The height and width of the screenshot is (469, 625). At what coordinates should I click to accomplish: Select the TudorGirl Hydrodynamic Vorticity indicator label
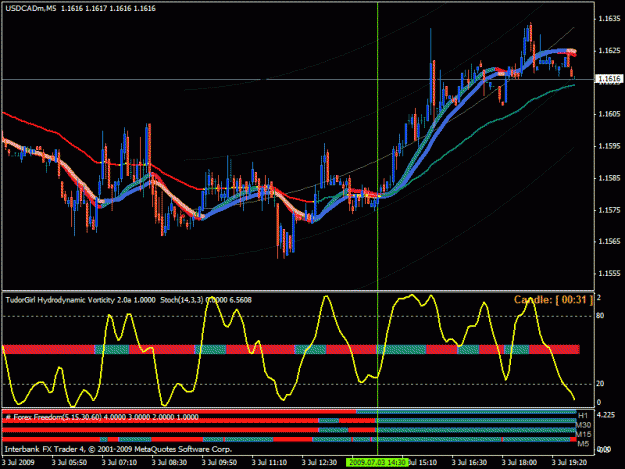[x=80, y=300]
